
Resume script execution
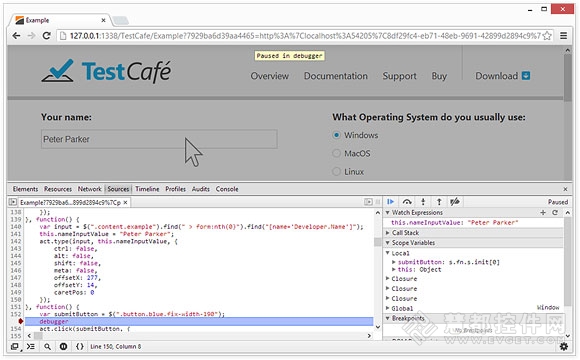[390, 202]
